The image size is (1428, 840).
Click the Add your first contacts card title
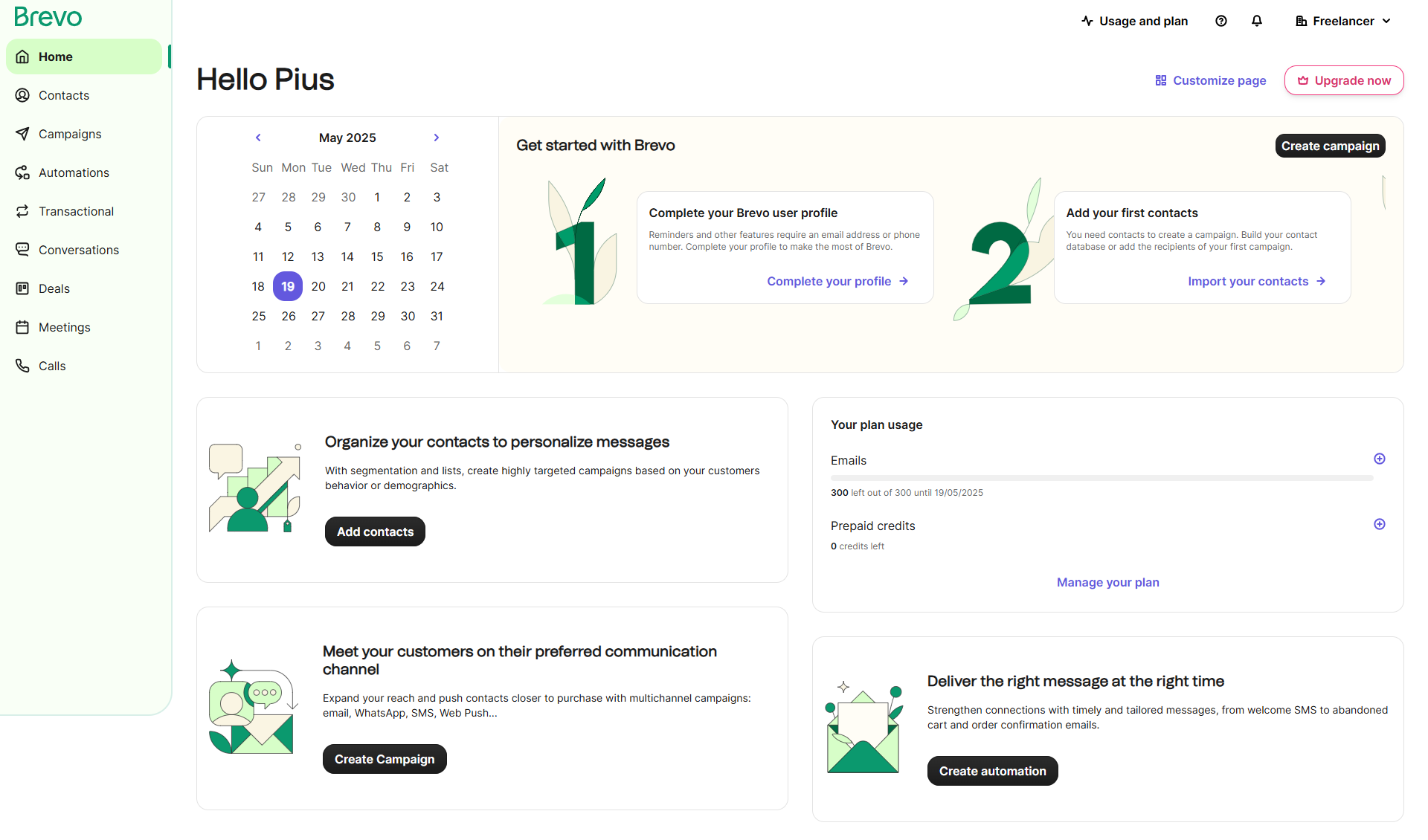click(1132, 213)
